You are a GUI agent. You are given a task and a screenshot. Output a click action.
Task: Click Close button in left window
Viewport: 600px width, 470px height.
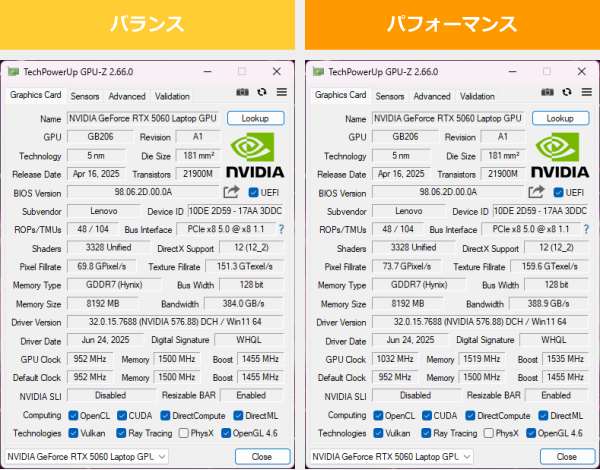262,457
